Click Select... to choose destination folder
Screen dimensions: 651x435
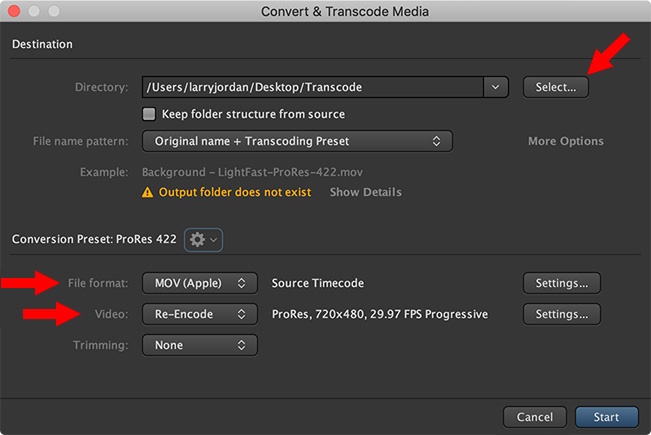[556, 87]
